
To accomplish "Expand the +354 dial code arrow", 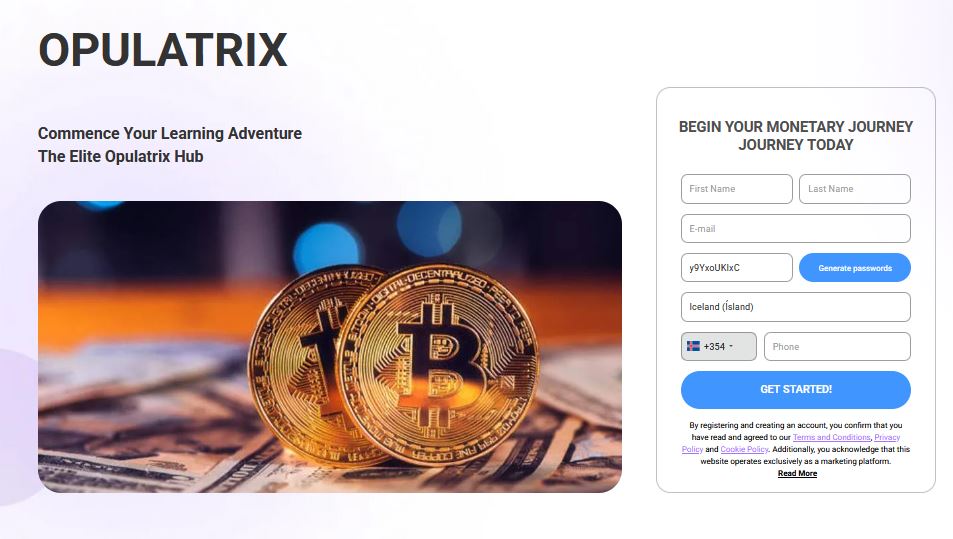I will pyautogui.click(x=731, y=346).
